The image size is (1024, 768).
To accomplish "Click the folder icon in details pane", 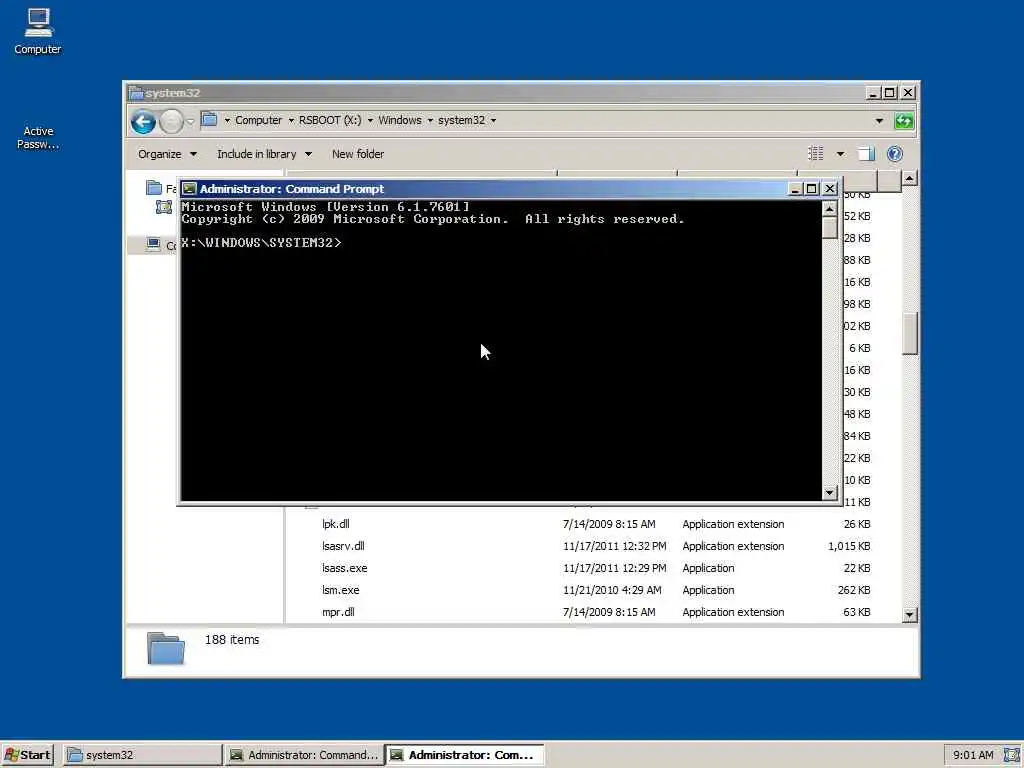I will 166,648.
